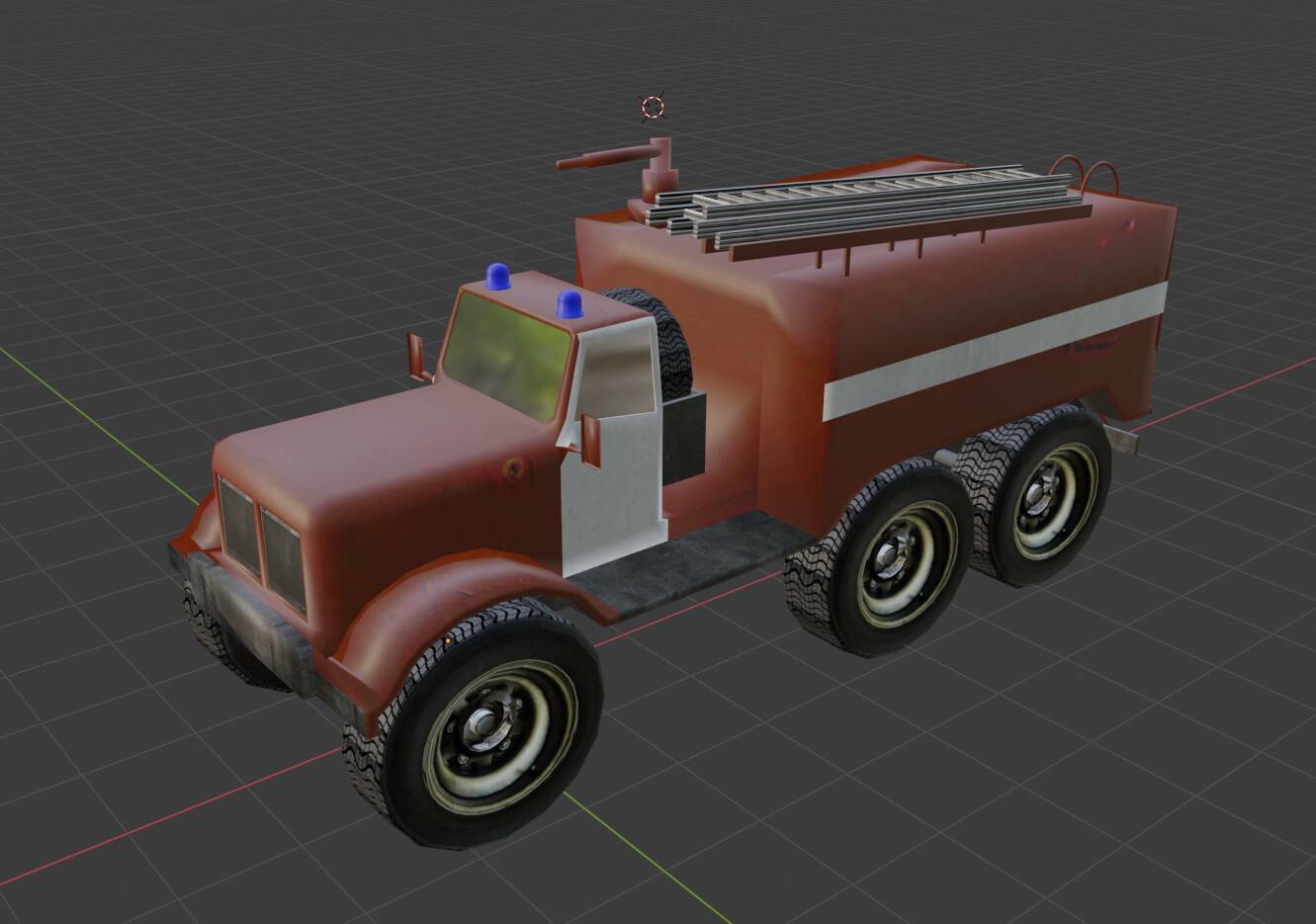This screenshot has height=924, width=1316.
Task: Select the blue beacon on the cab's far side
Action: [498, 277]
